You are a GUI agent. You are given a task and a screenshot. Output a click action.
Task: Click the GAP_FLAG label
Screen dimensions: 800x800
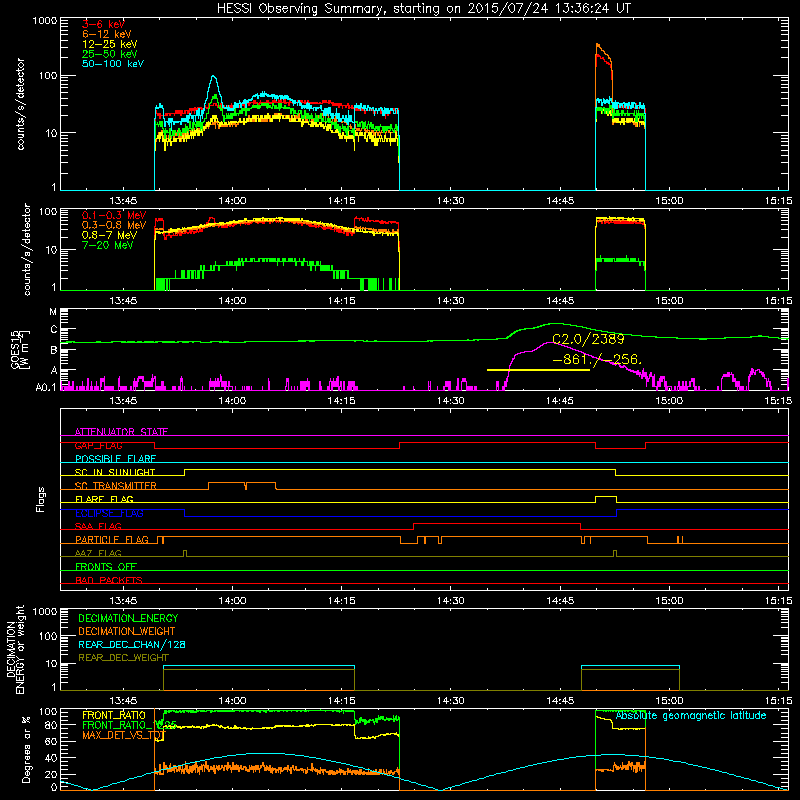click(98, 445)
